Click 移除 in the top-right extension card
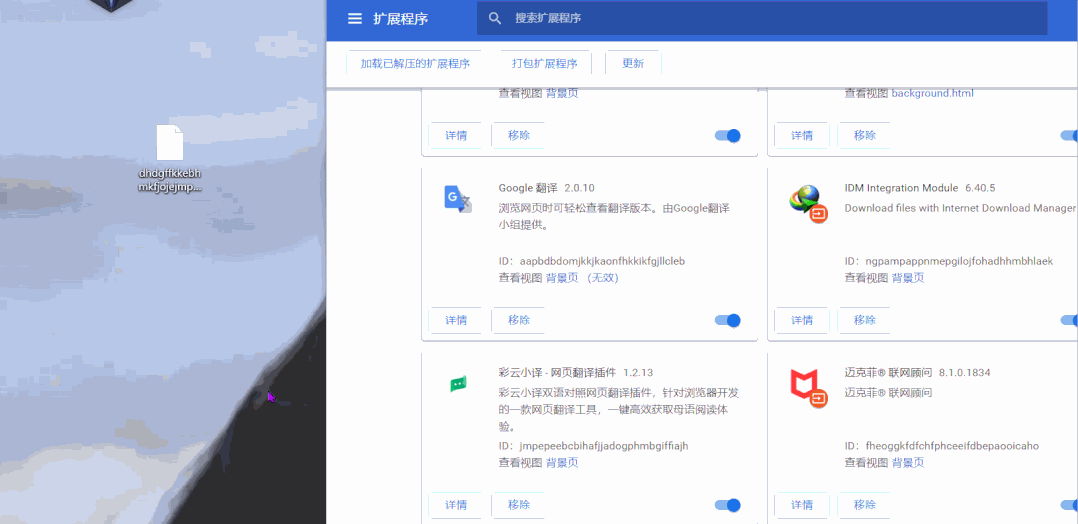Viewport: 1078px width, 524px height. point(865,135)
